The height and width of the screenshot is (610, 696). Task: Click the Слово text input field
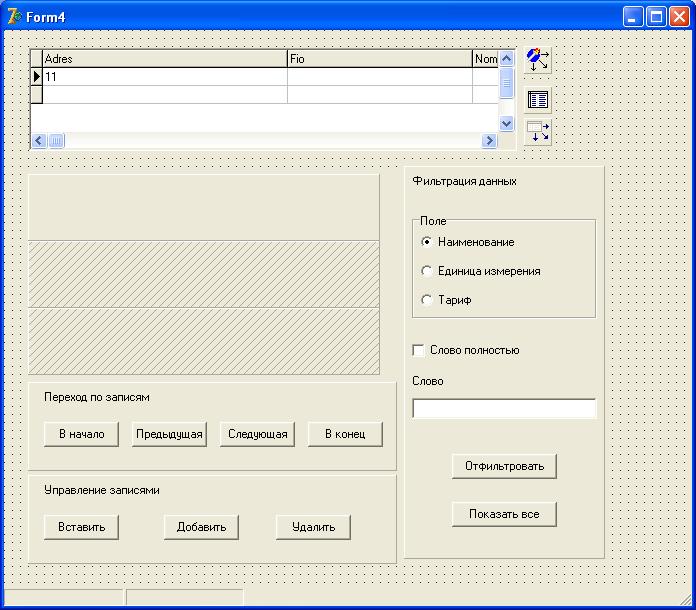click(504, 408)
